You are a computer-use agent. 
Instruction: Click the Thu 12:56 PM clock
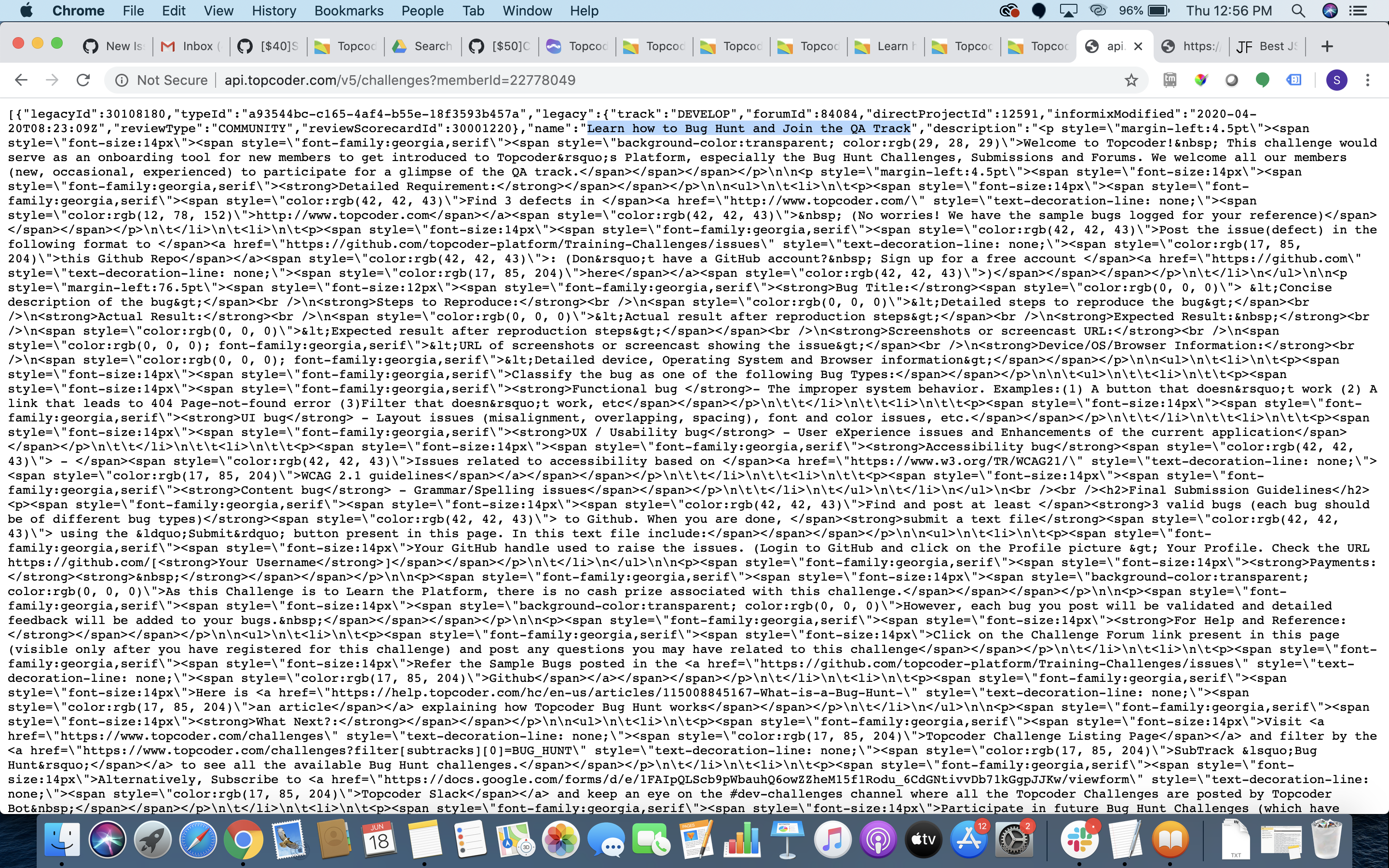(1229, 11)
